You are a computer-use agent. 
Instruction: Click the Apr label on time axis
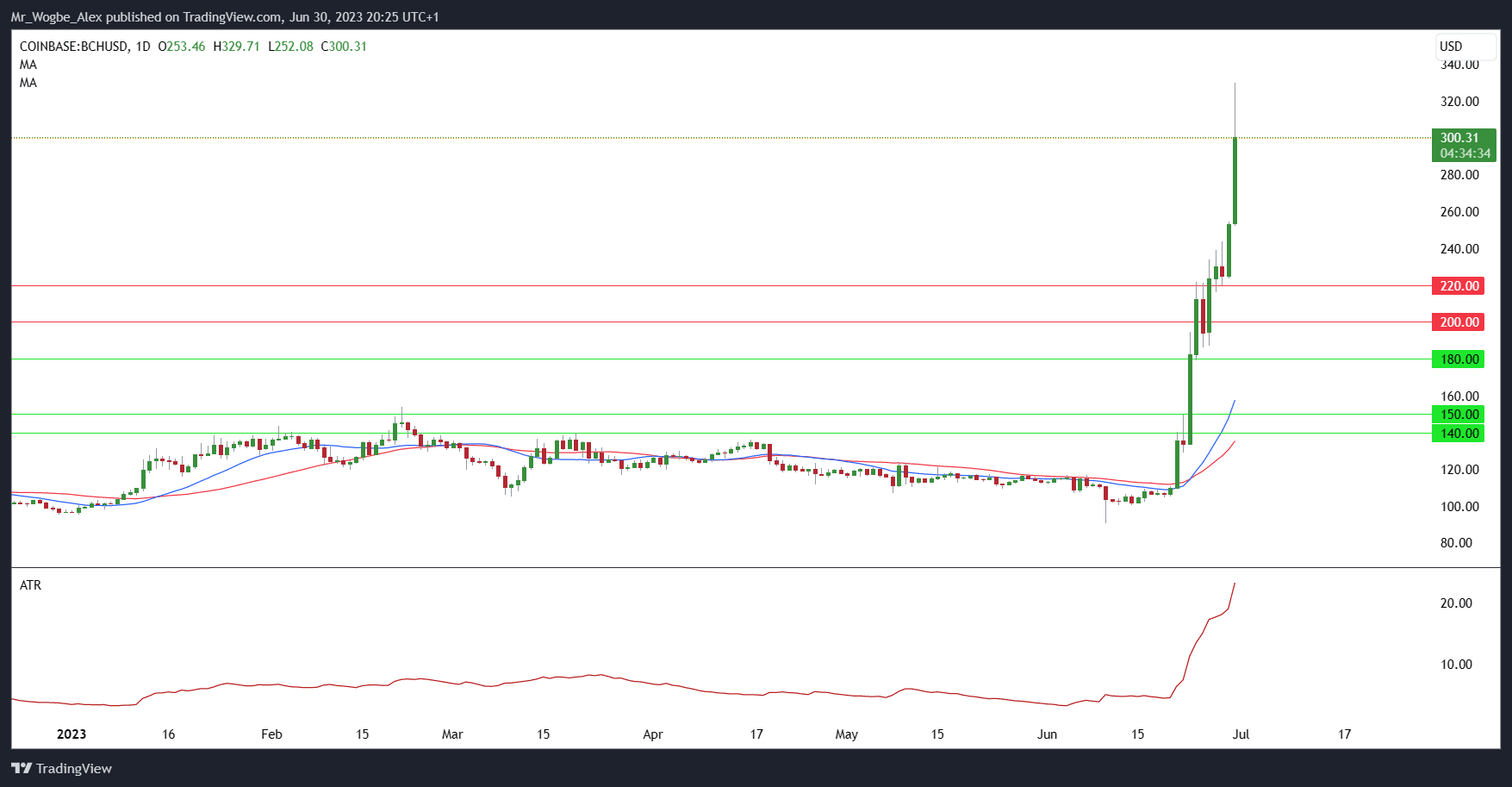[x=653, y=734]
